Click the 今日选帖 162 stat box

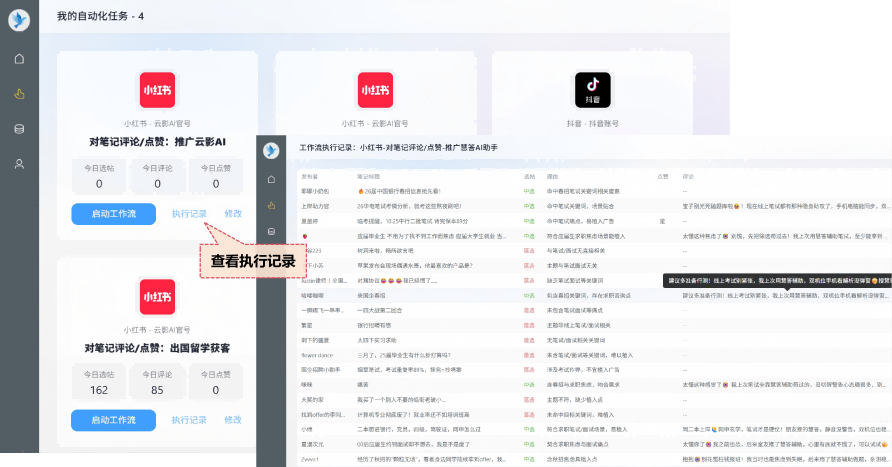99,384
